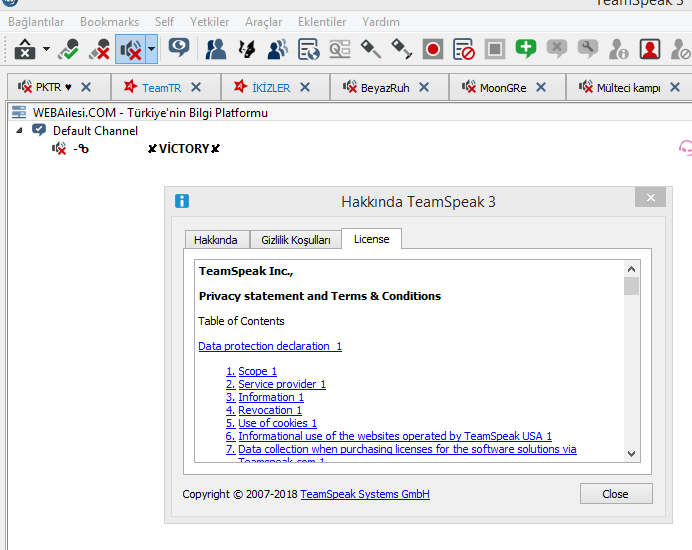Switch to the Hakkında tab
692x550 pixels.
215,240
